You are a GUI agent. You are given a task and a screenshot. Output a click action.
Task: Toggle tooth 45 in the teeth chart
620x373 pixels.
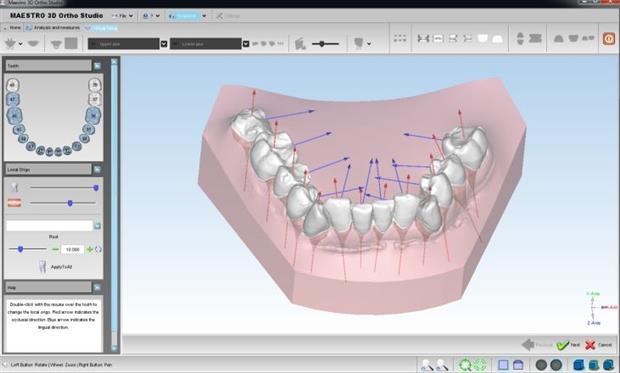[x=18, y=129]
